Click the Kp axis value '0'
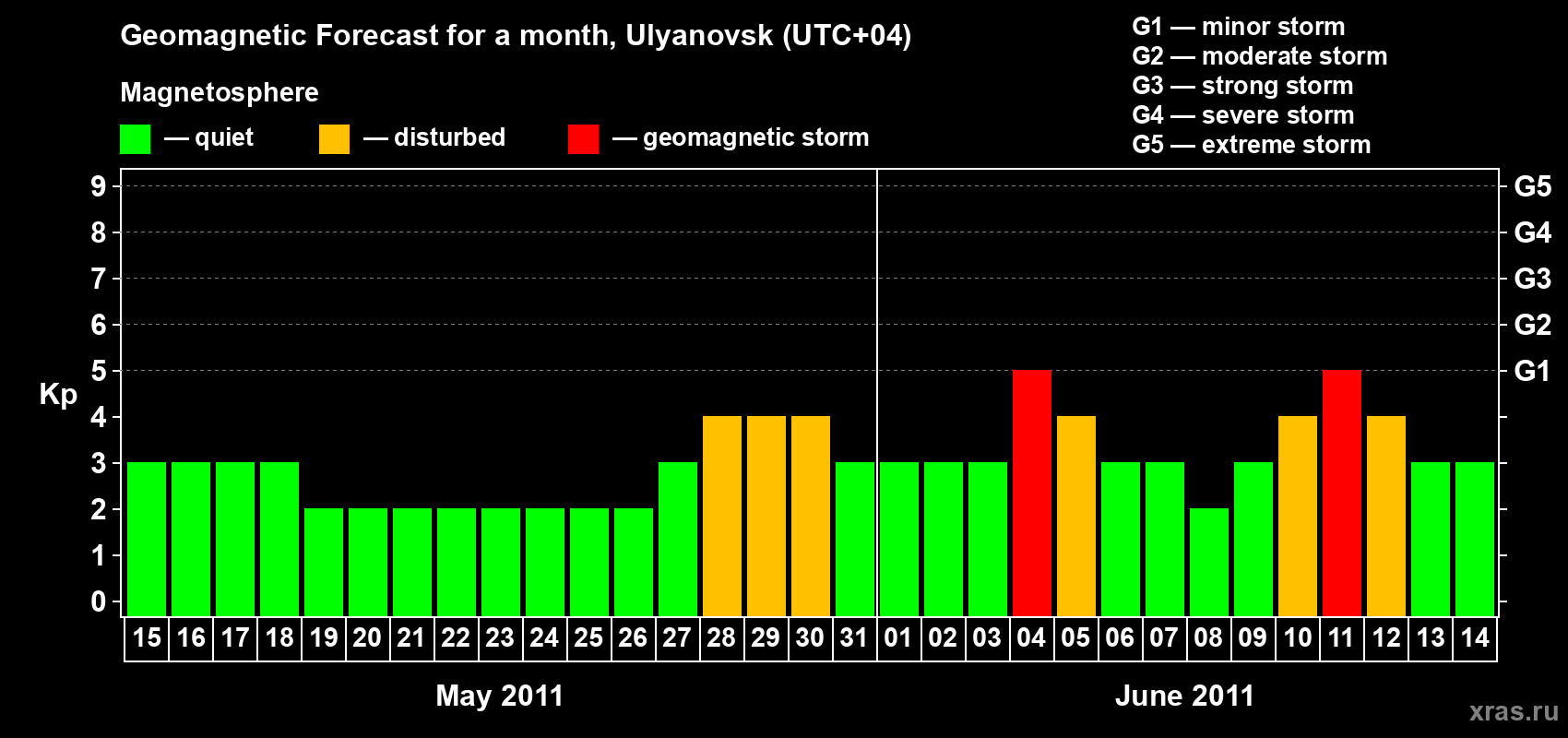Screen dimensions: 1568x738 [99, 601]
